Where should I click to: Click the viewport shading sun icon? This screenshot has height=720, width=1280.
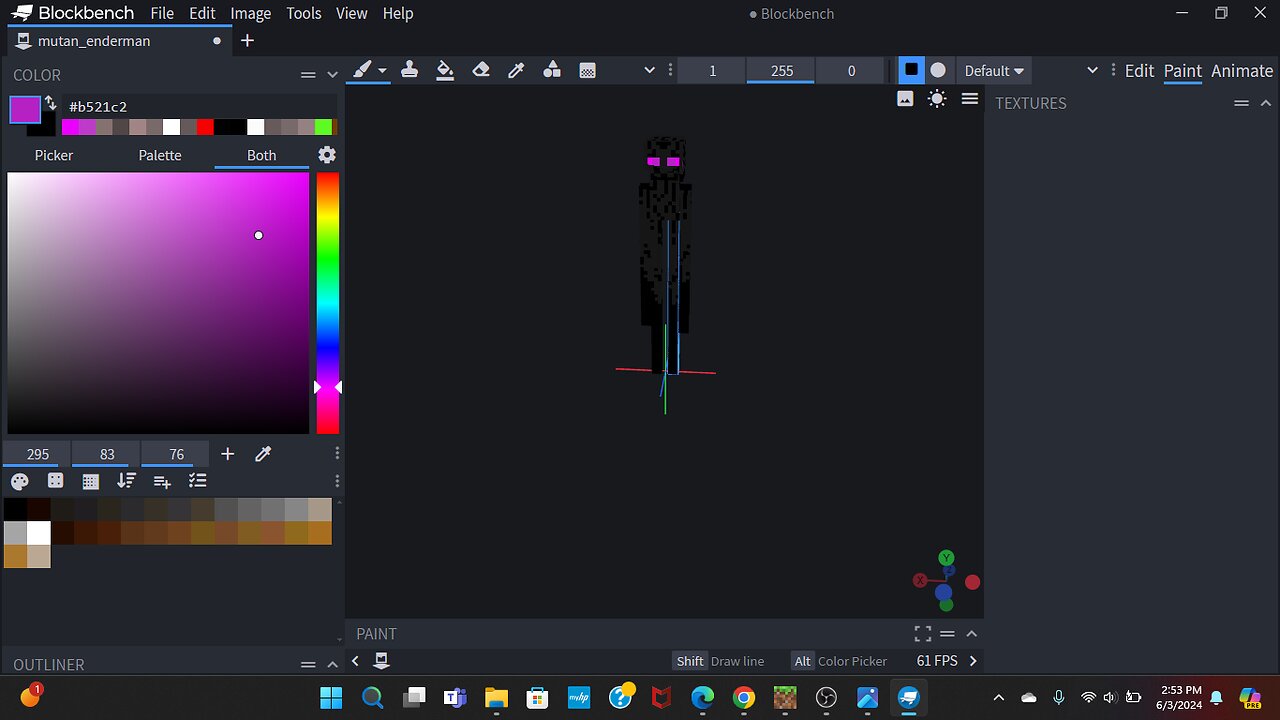(x=937, y=98)
